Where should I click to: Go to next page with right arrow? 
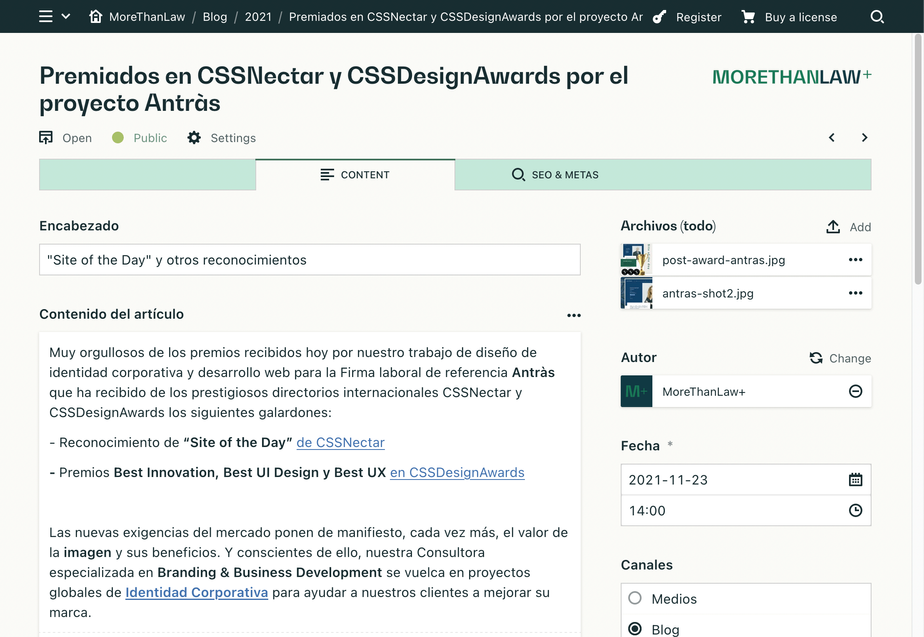(x=864, y=138)
